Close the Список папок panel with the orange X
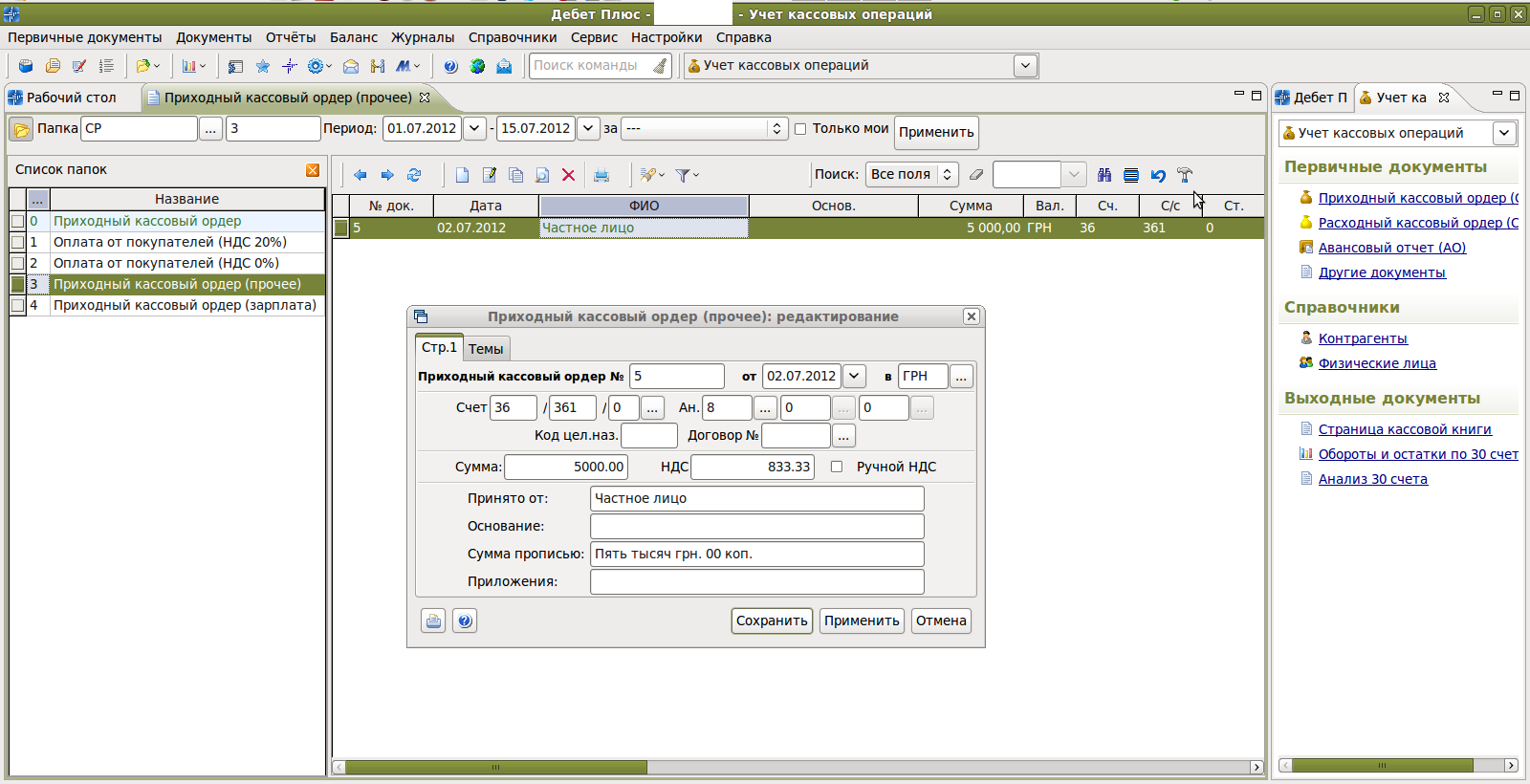 point(313,170)
